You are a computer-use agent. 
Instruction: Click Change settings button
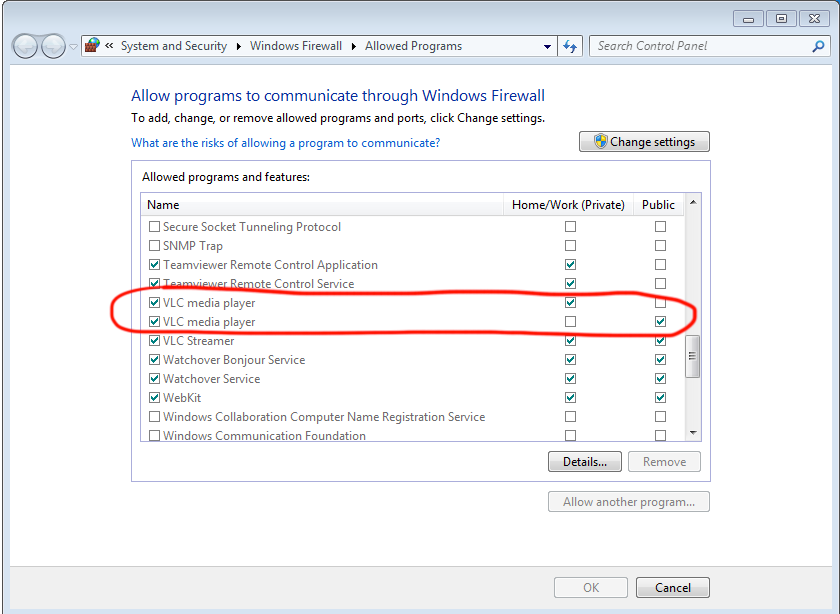point(644,141)
